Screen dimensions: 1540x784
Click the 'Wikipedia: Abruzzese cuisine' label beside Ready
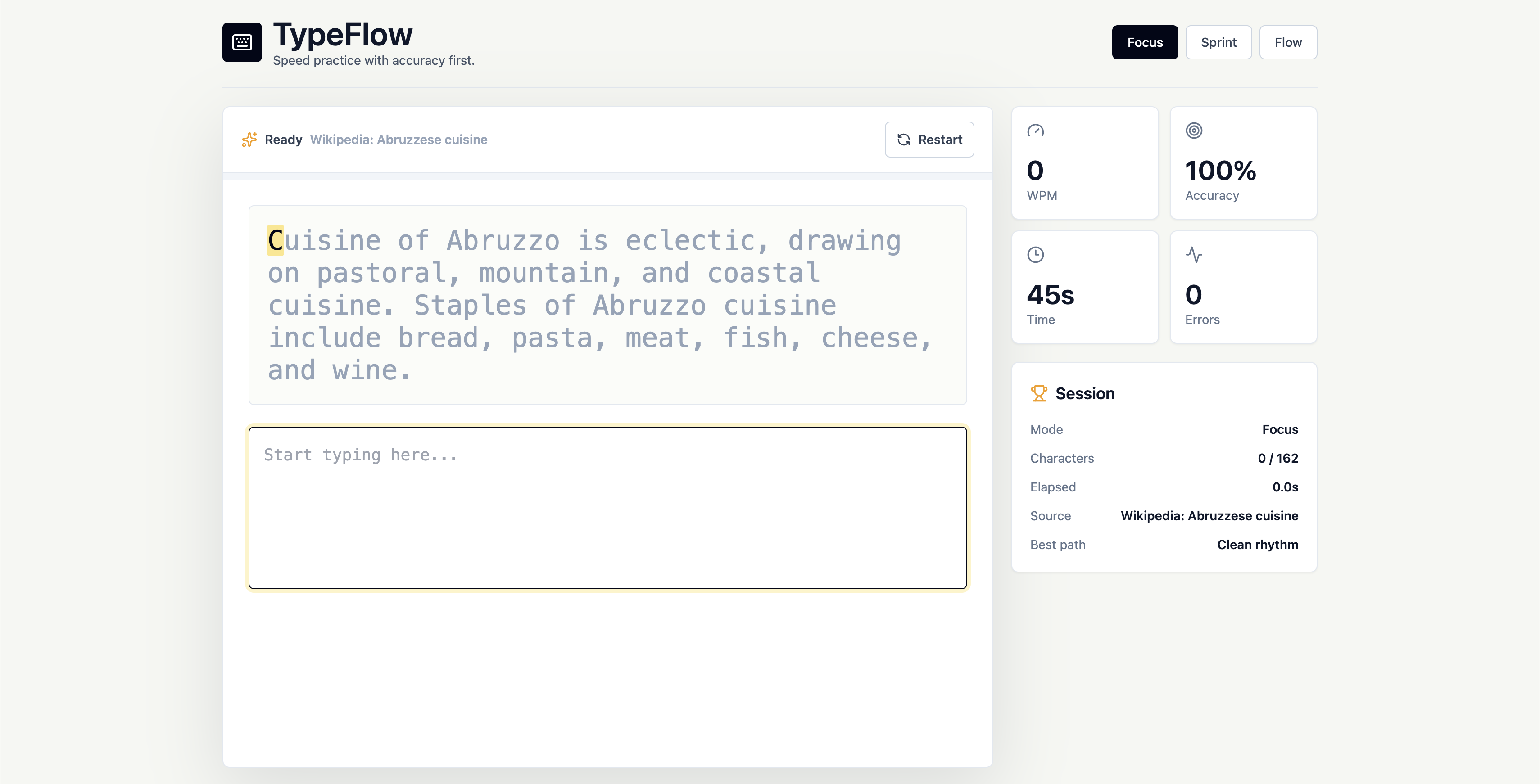[398, 139]
